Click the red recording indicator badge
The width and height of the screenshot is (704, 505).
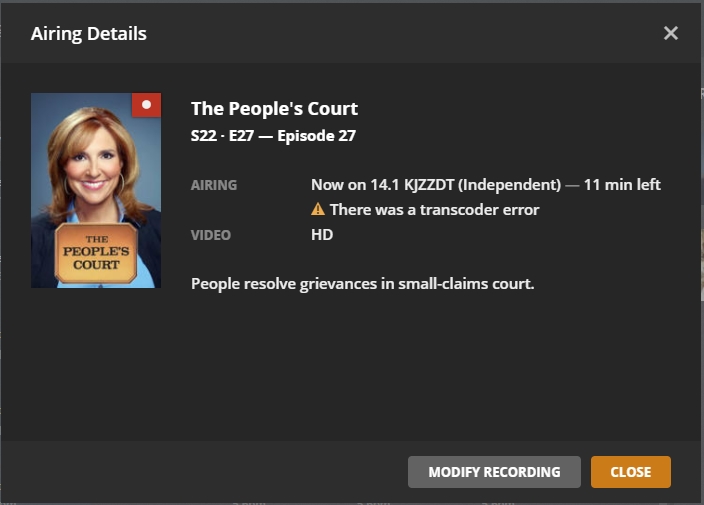coord(146,105)
